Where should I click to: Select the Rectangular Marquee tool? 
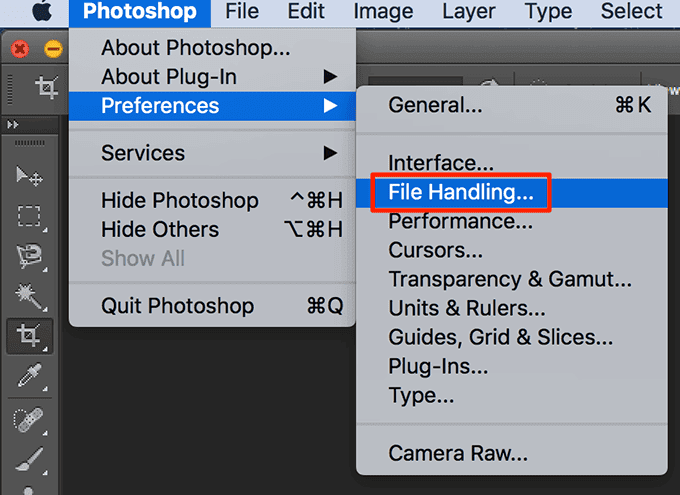pyautogui.click(x=29, y=216)
